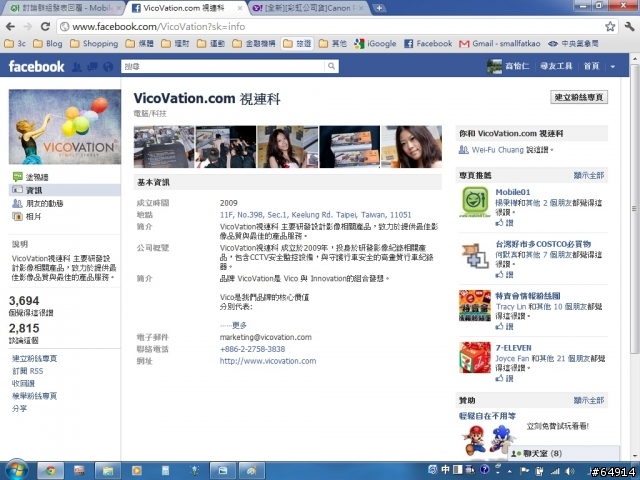Open second photo thumbnail in photo strip
This screenshot has width=640, height=480.
coord(226,147)
